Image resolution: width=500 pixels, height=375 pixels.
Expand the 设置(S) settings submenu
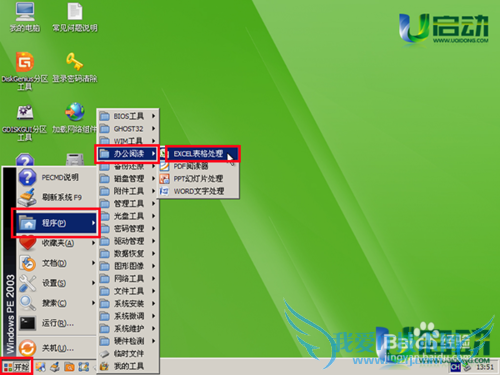(57, 283)
